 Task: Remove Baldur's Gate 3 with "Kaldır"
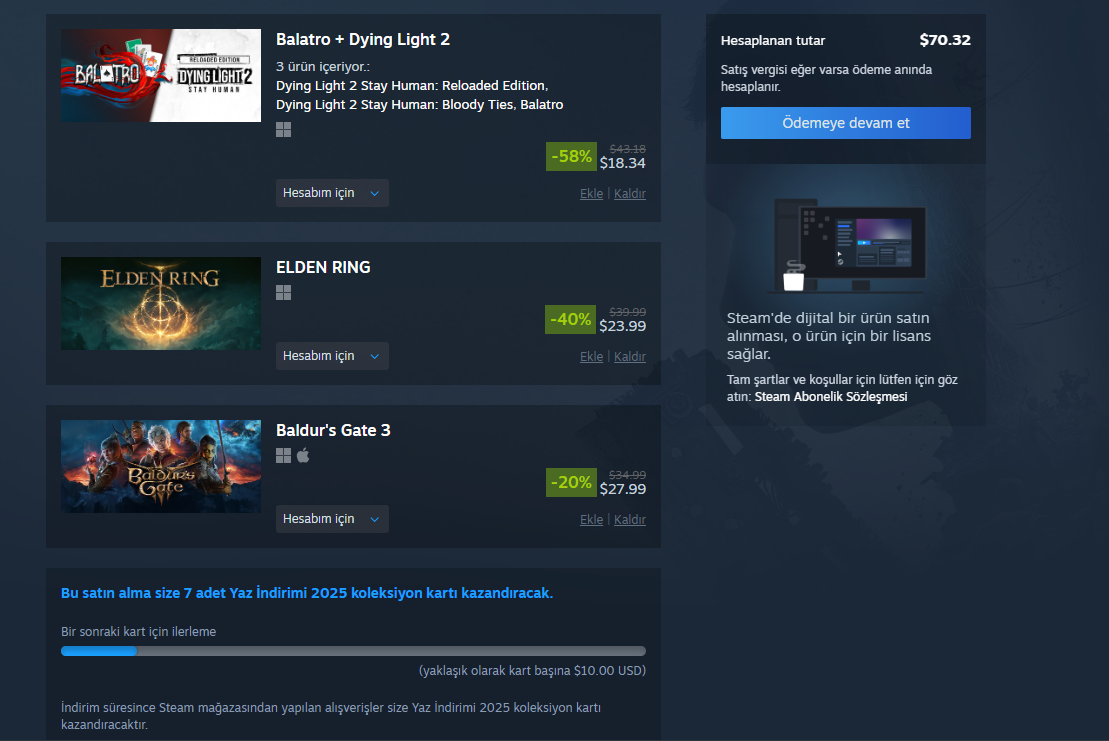629,520
